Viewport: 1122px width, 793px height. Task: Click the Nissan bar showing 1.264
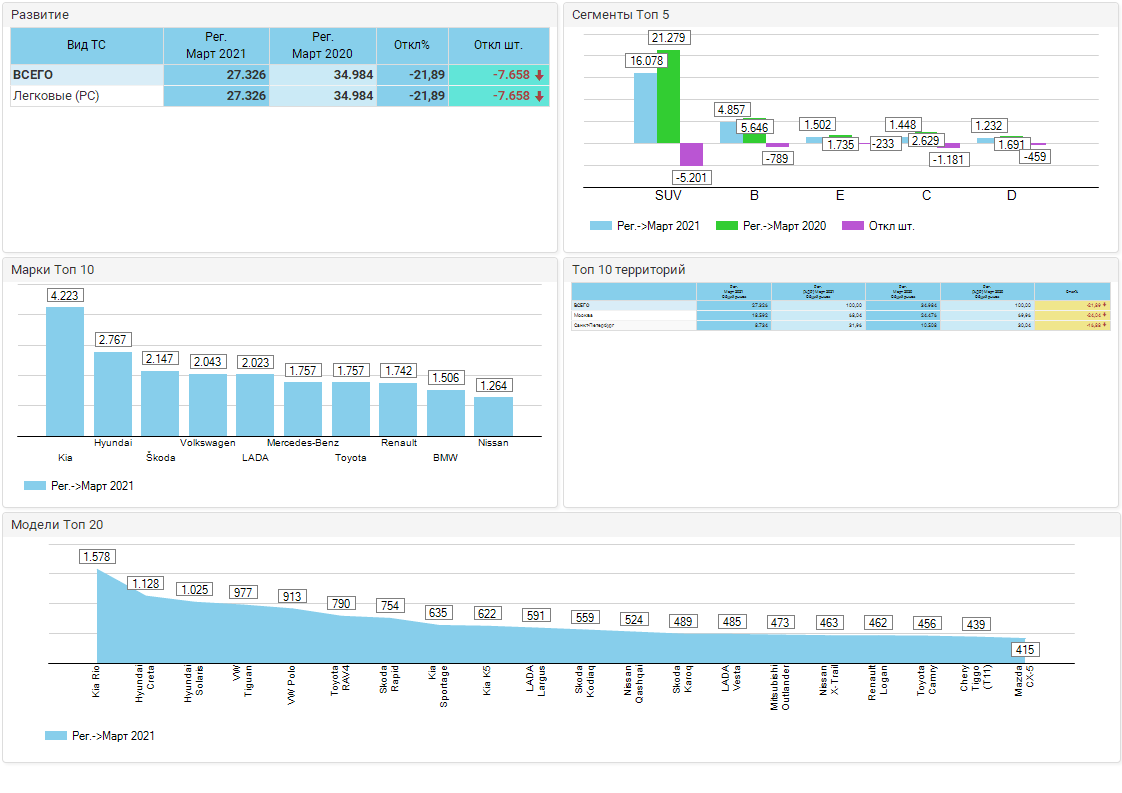coord(493,416)
